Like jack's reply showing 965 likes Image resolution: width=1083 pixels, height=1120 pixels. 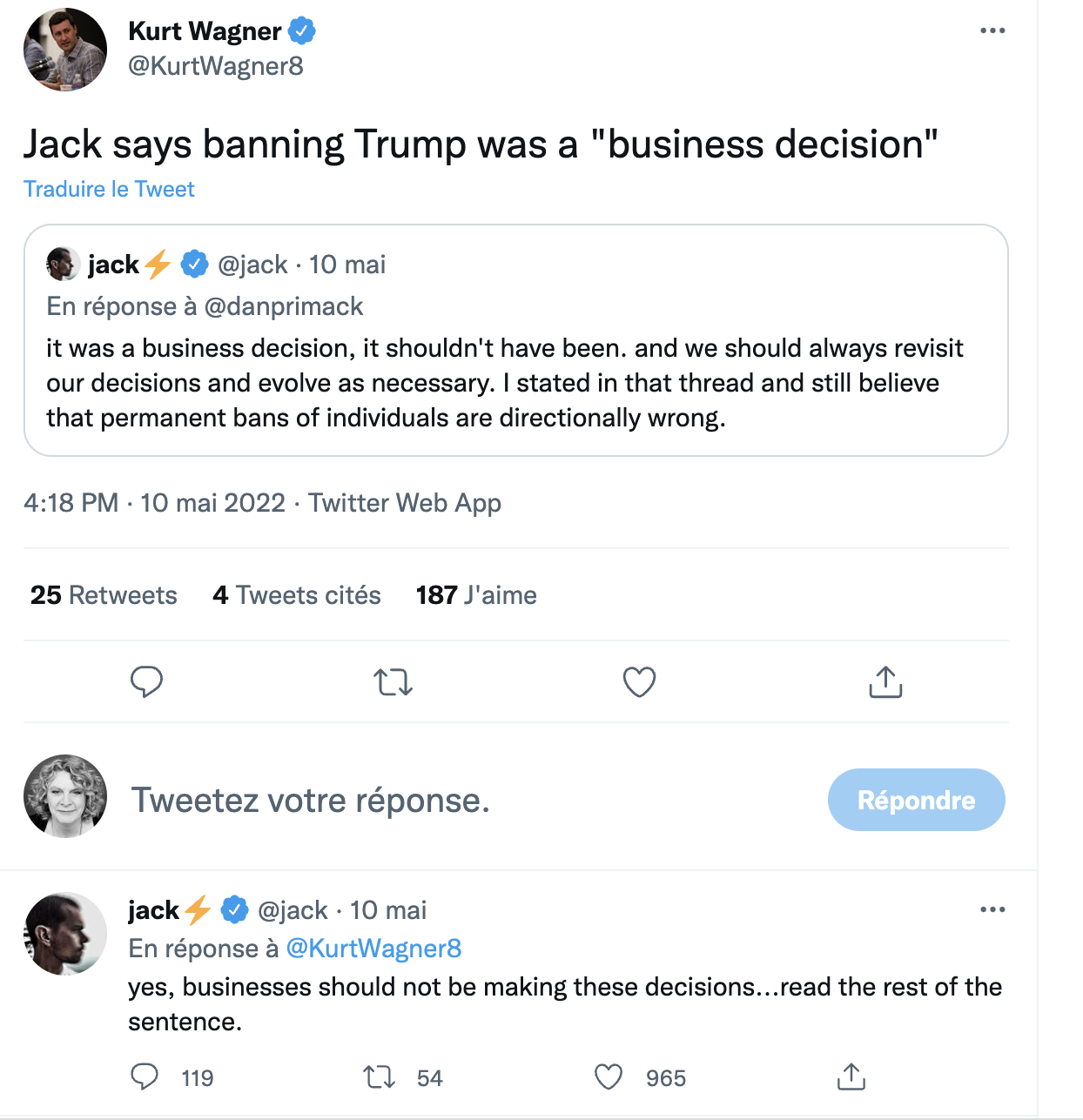[609, 1077]
